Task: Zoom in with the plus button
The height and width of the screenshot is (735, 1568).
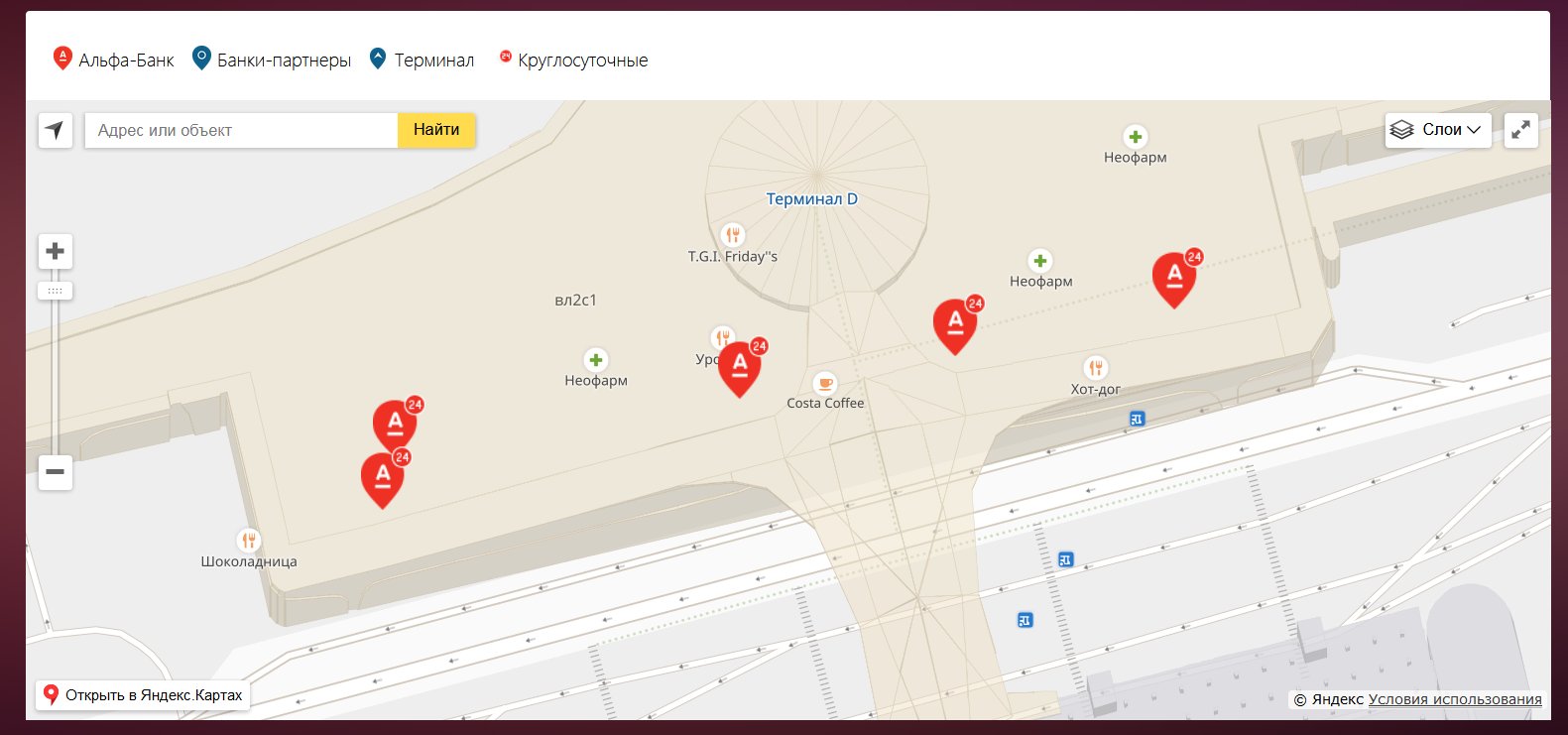Action: (56, 251)
